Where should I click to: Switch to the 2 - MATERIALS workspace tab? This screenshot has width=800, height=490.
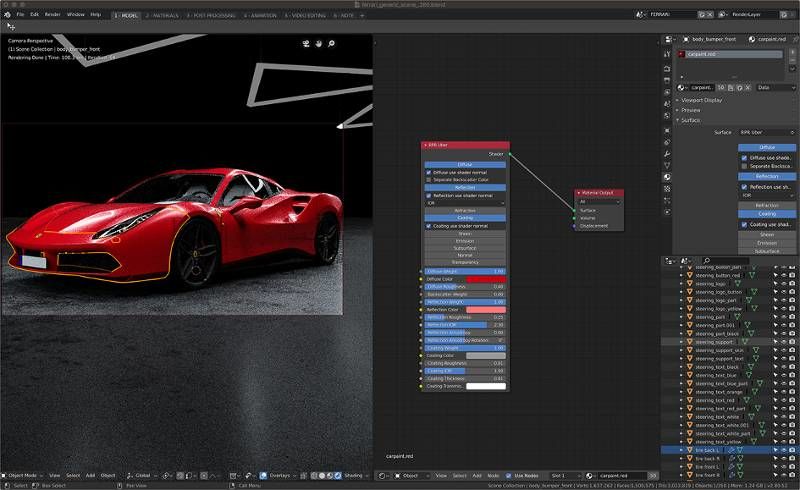(162, 16)
